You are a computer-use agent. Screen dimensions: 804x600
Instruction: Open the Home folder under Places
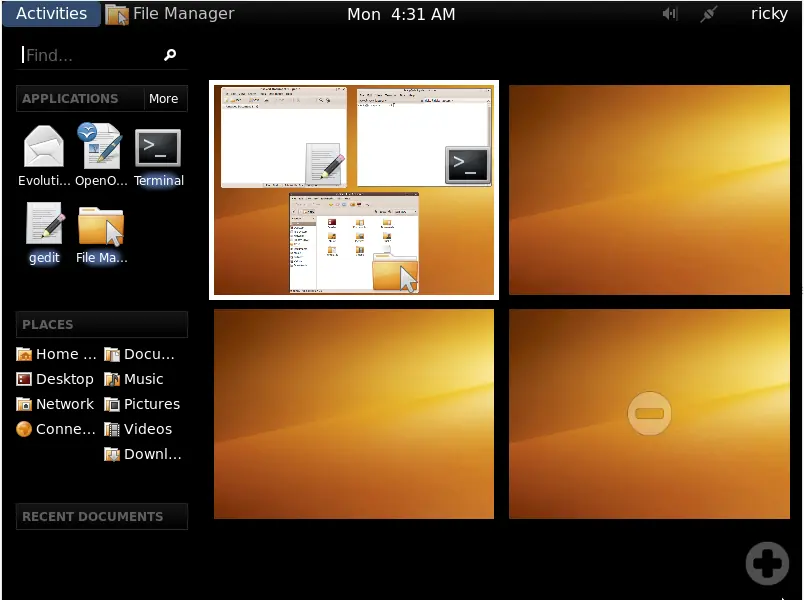[x=55, y=354]
